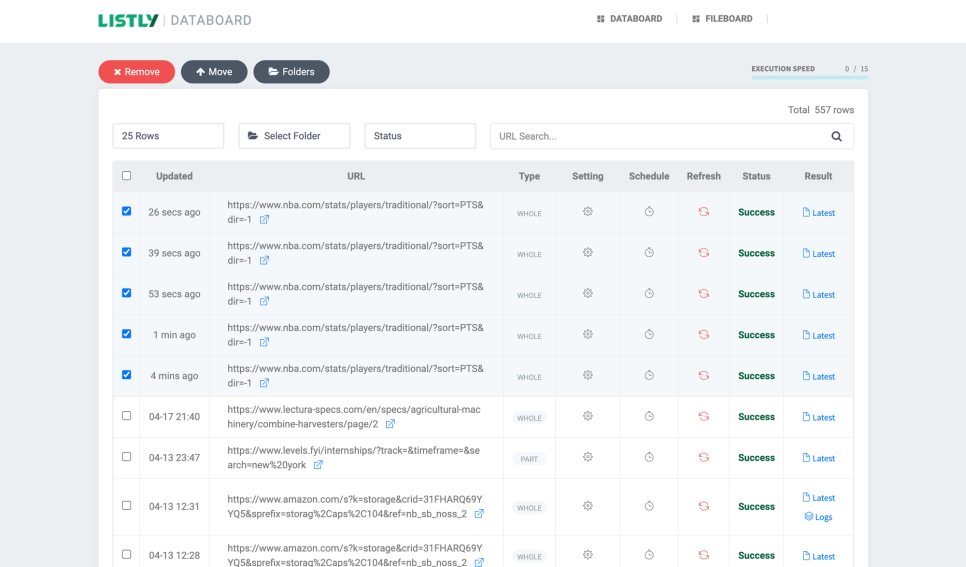Click the red Remove button
This screenshot has width=966, height=567.
[x=137, y=71]
